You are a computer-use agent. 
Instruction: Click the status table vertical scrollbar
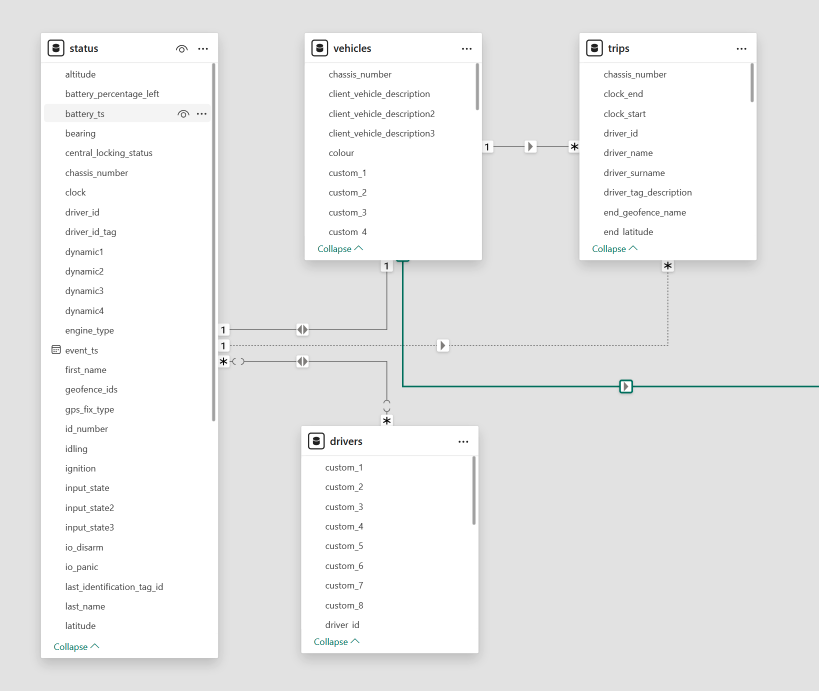[213, 240]
